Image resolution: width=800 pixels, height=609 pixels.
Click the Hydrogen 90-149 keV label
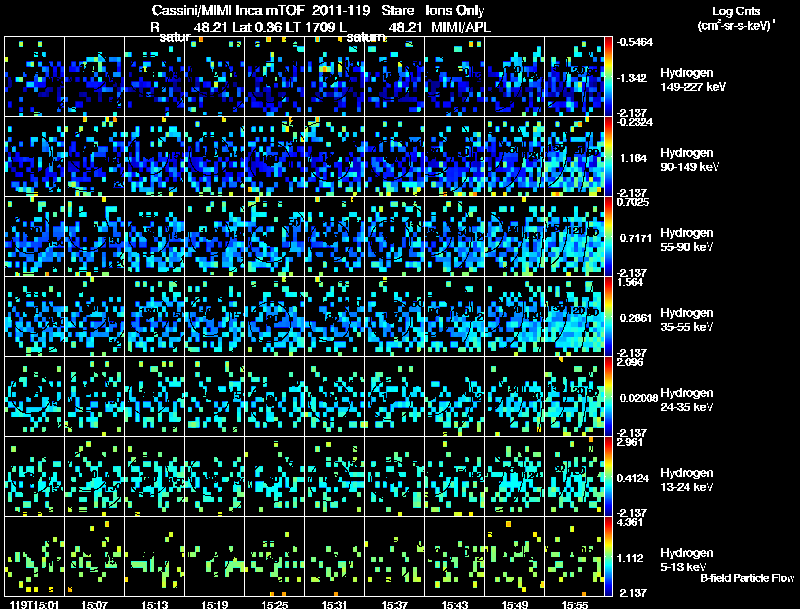point(688,160)
